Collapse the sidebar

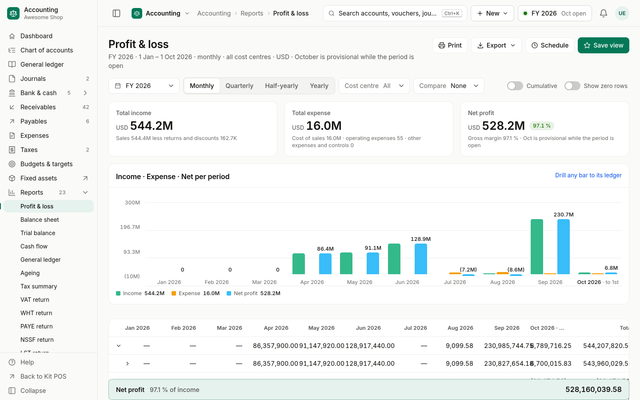click(x=49, y=391)
